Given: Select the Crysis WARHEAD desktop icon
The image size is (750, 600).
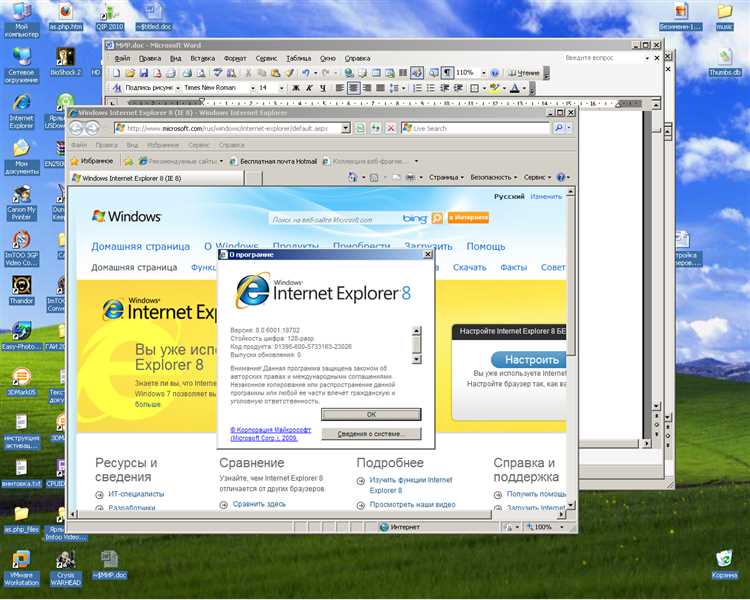Looking at the screenshot, I should [x=66, y=568].
